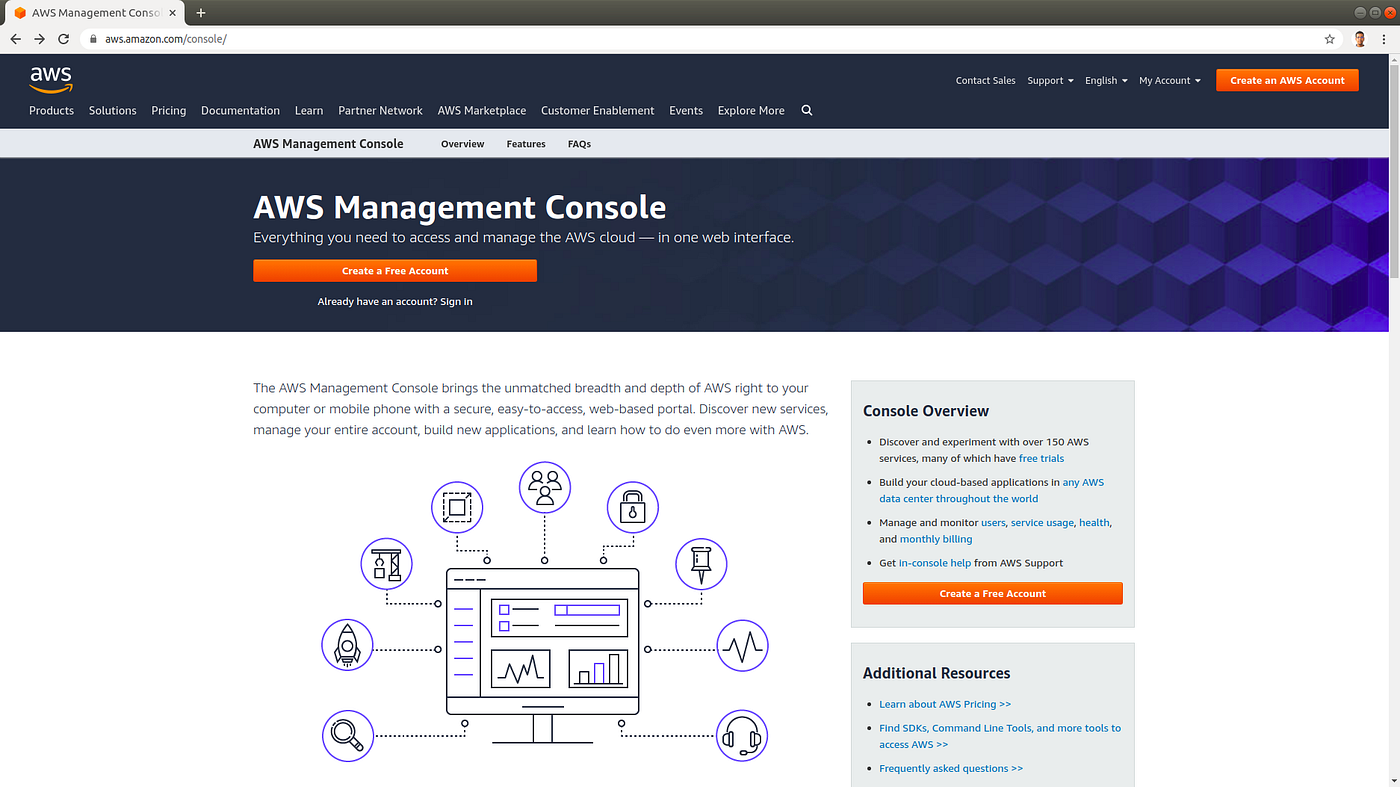
Task: Open the Products menu
Action: 51,110
